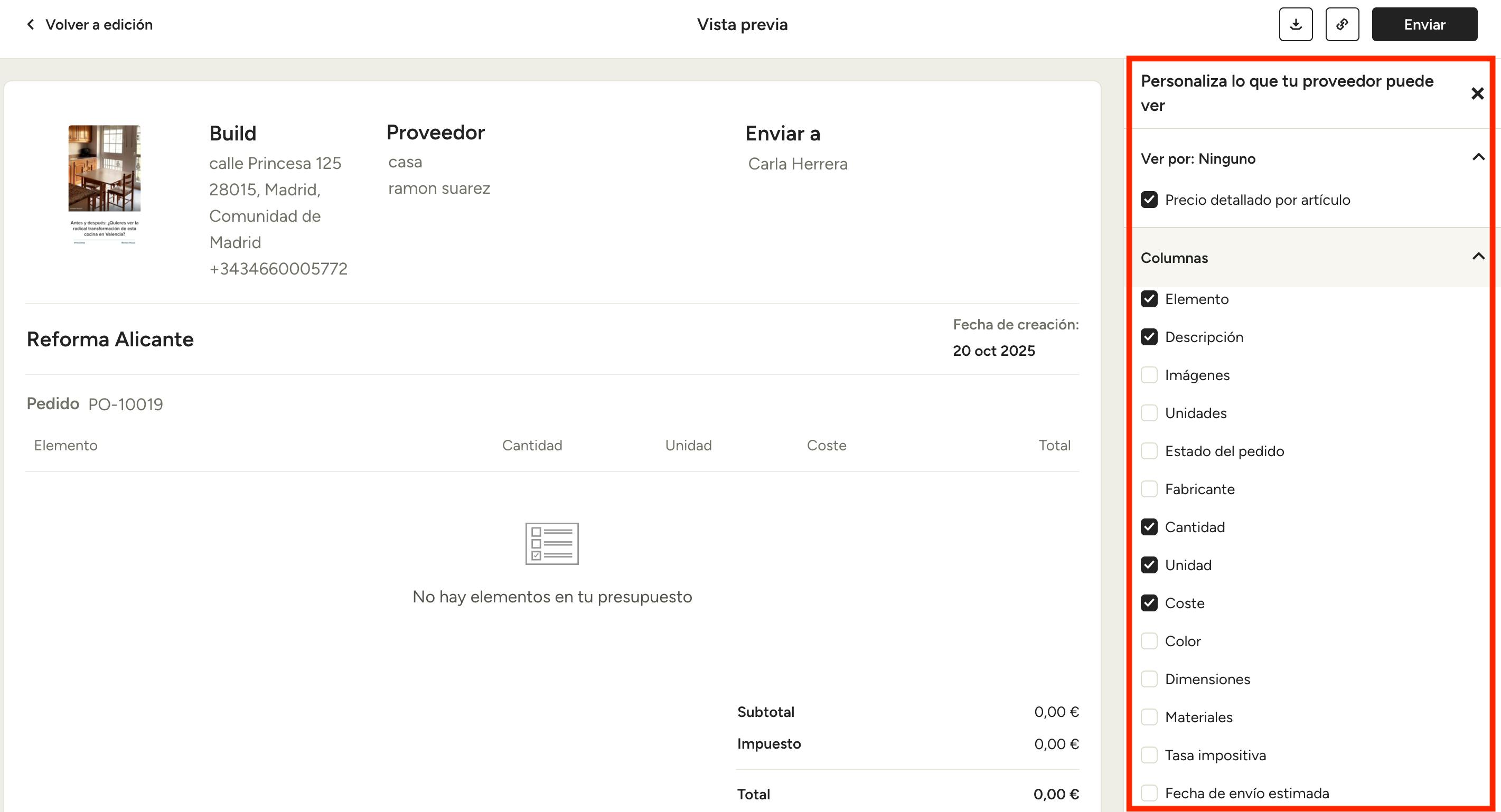This screenshot has width=1501, height=812.
Task: Uncheck the Coste column checkbox
Action: [x=1149, y=603]
